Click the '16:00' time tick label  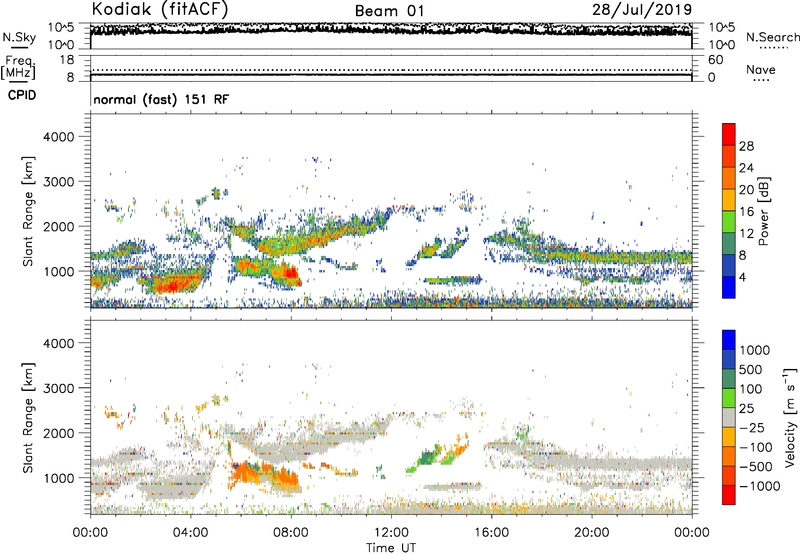click(491, 533)
